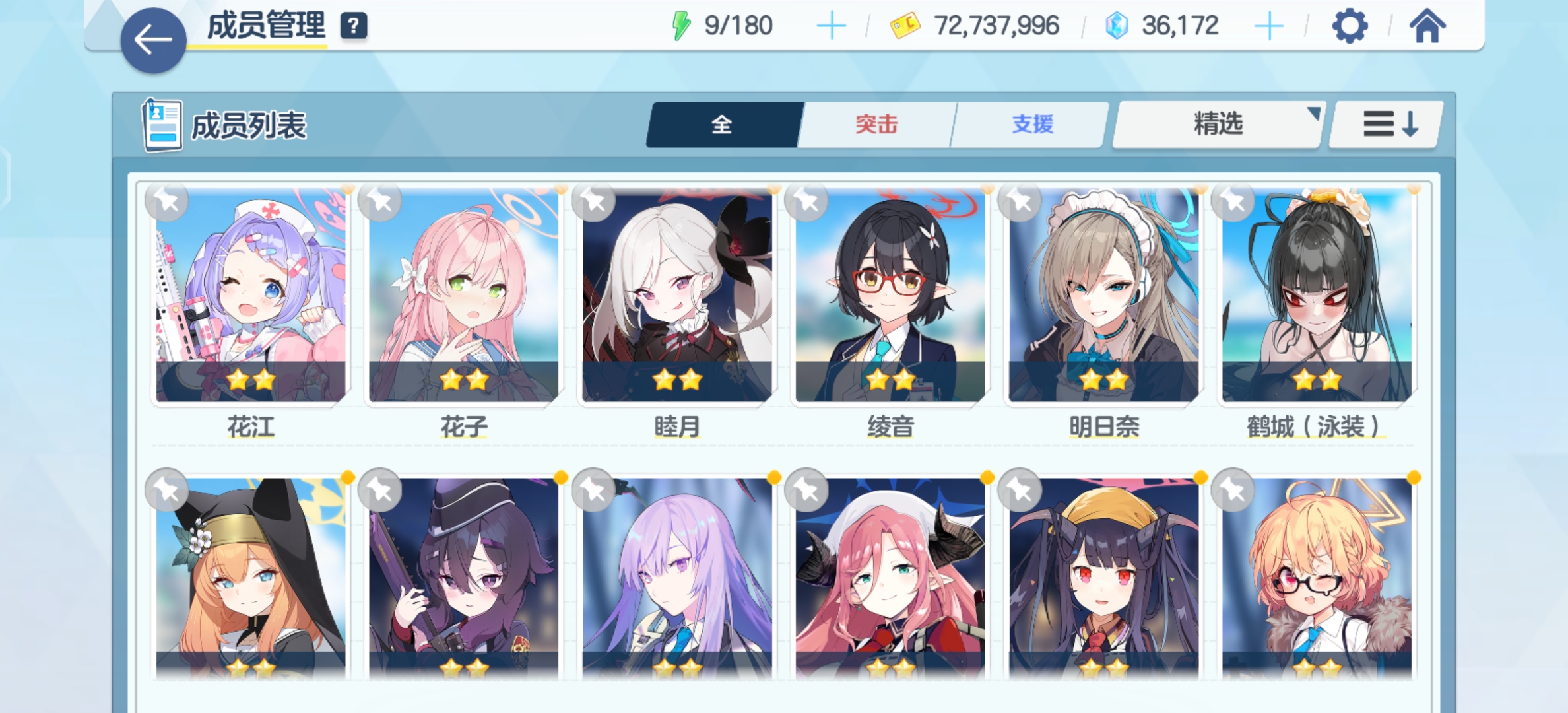Return to home via house icon

tap(1427, 26)
